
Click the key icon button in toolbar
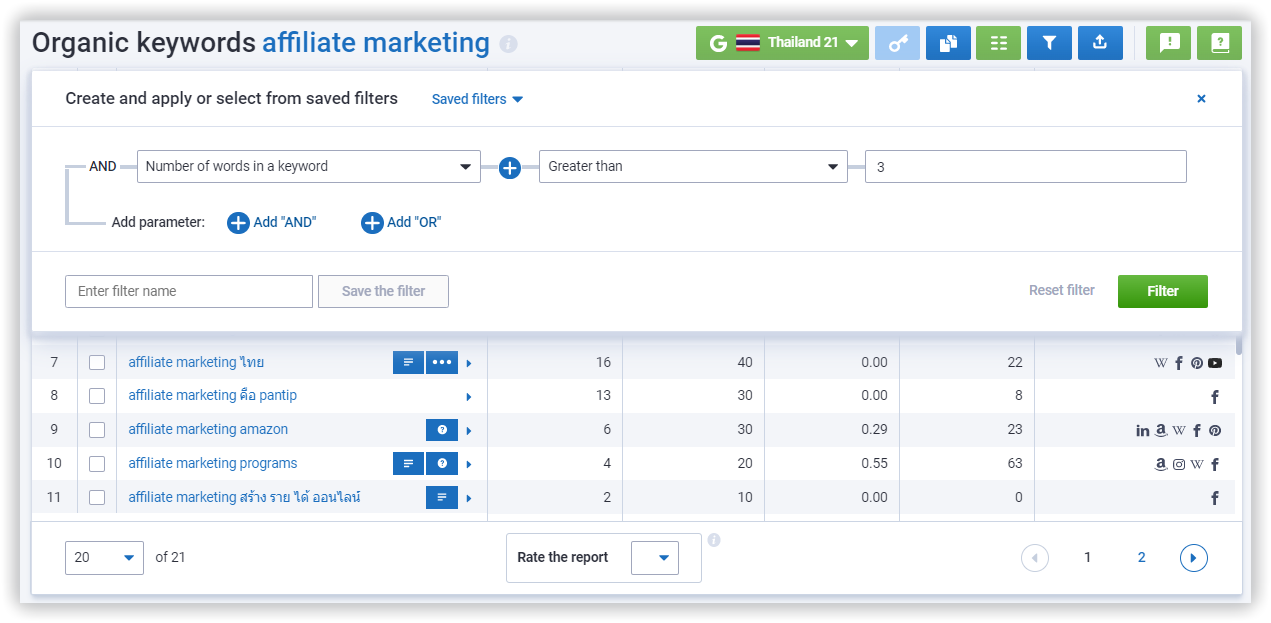pos(897,43)
